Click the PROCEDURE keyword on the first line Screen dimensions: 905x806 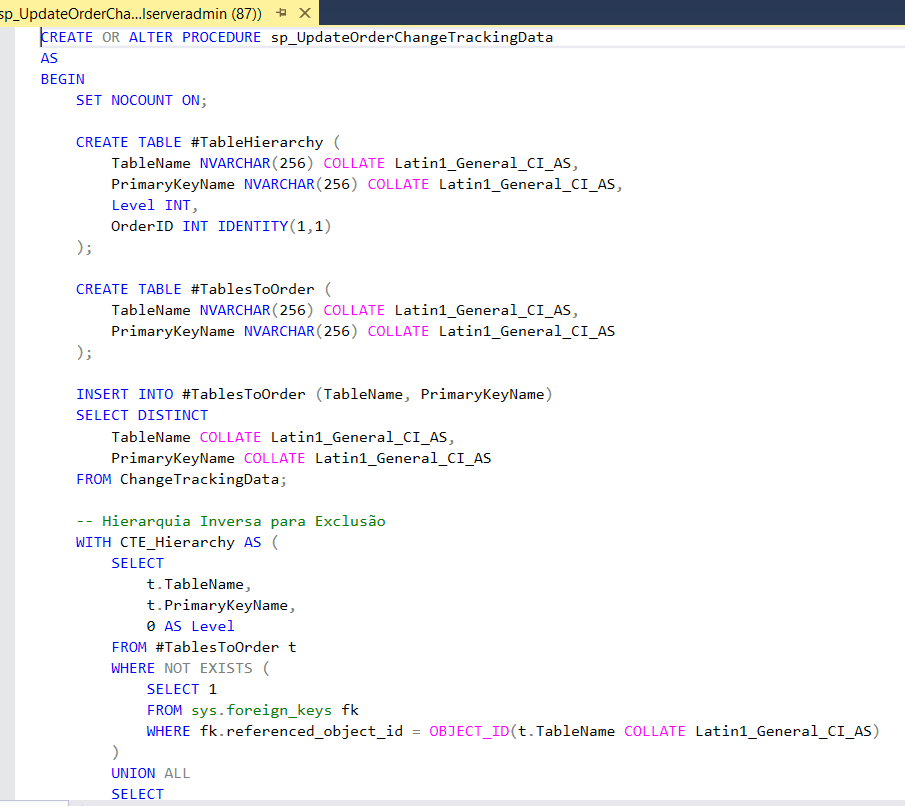[x=222, y=38]
